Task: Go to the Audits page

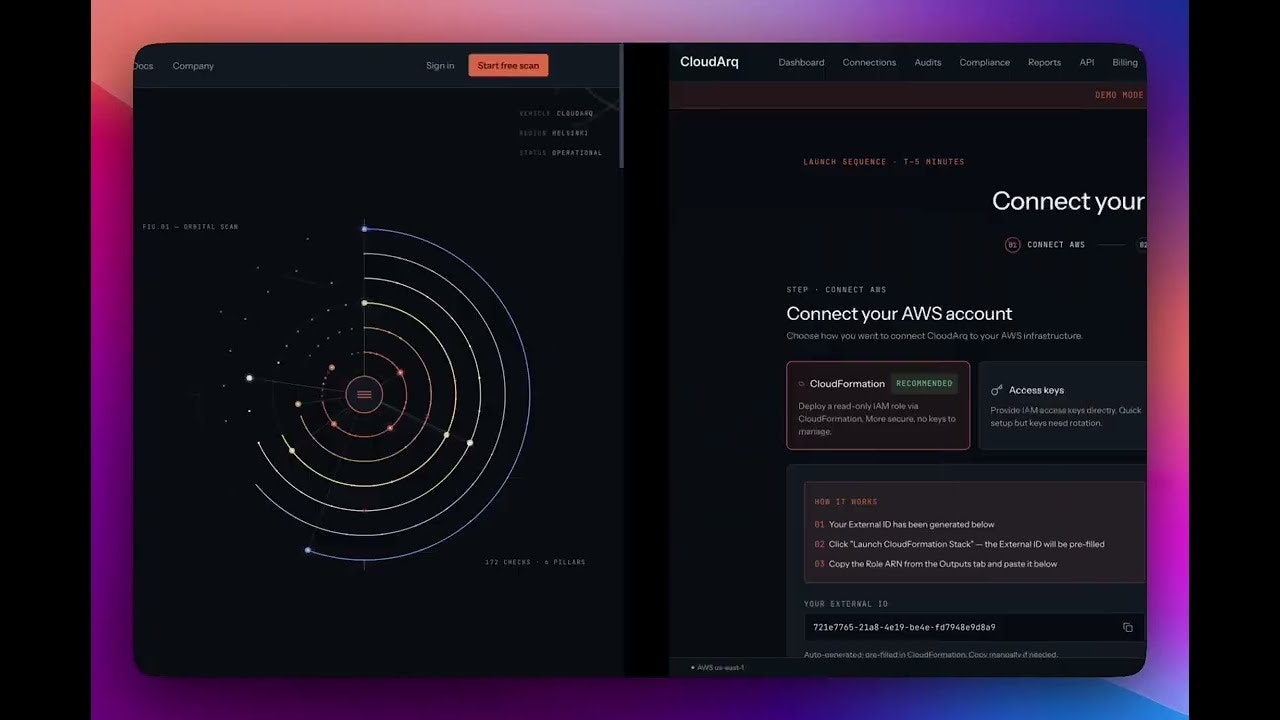Action: (928, 62)
